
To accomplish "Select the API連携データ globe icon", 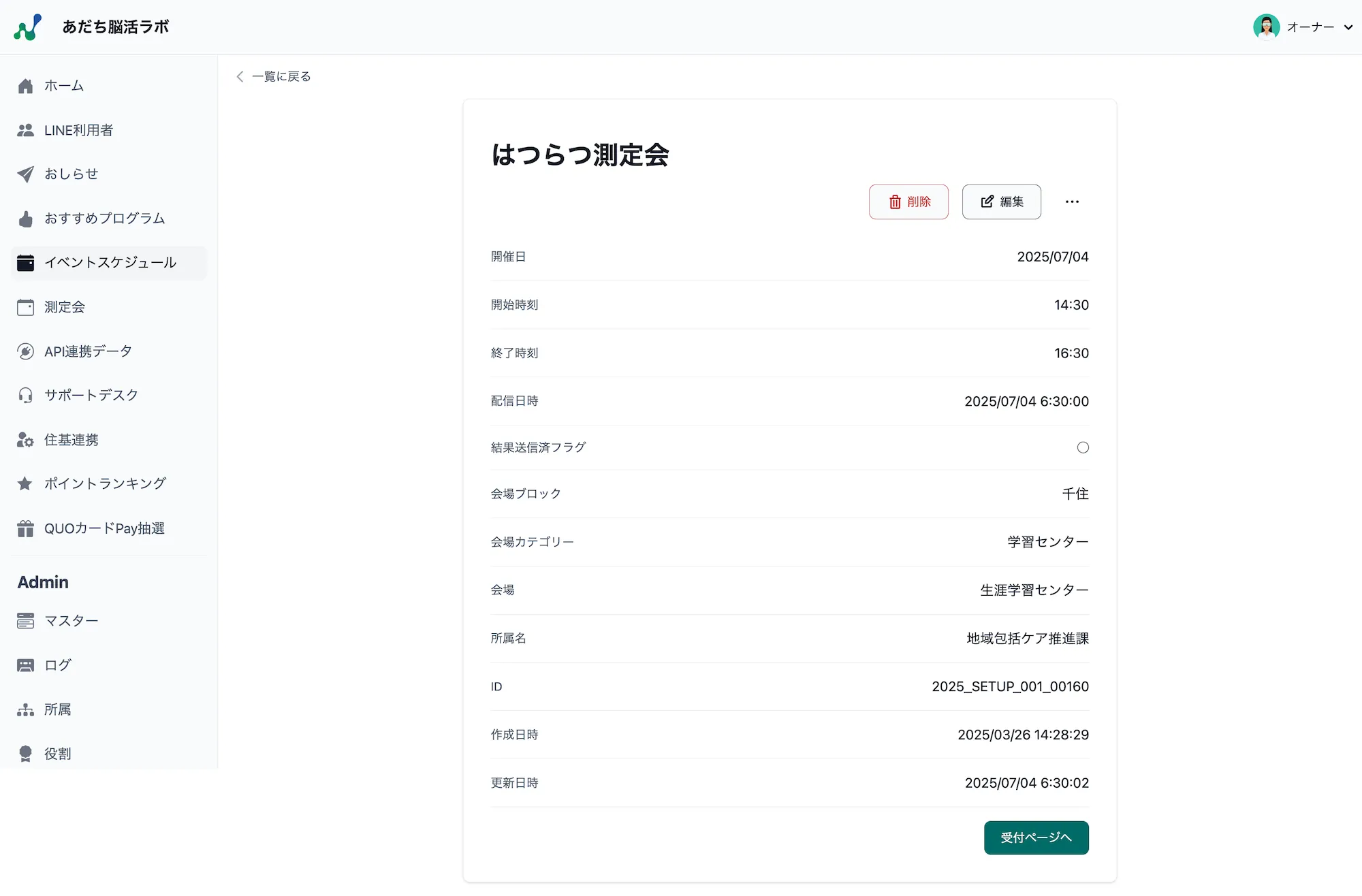I will 25,351.
